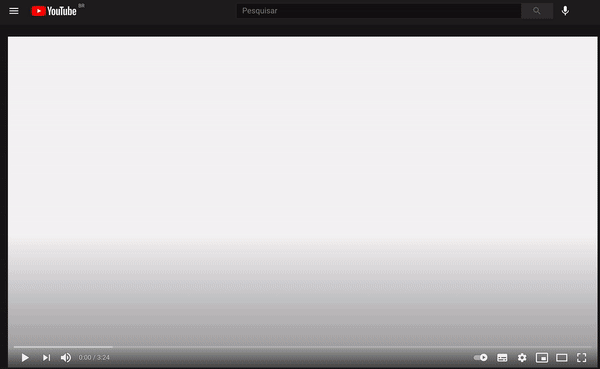Go to YouTube home via logo
Viewport: 600px width, 369px height.
tap(54, 11)
